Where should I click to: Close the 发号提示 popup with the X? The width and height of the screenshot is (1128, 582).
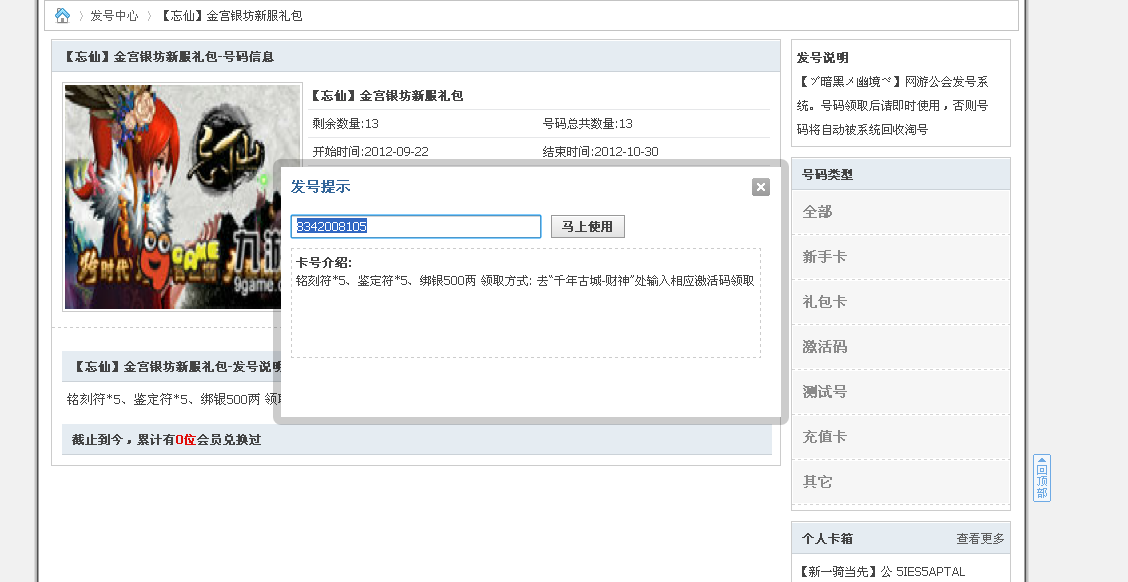click(x=761, y=187)
